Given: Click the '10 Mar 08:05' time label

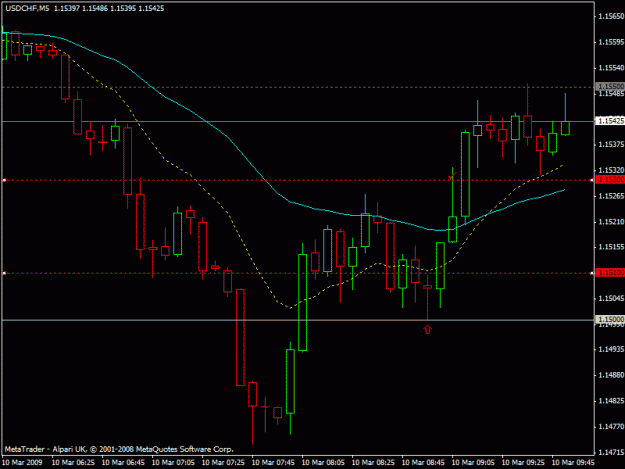Looking at the screenshot, I should click(x=323, y=463).
